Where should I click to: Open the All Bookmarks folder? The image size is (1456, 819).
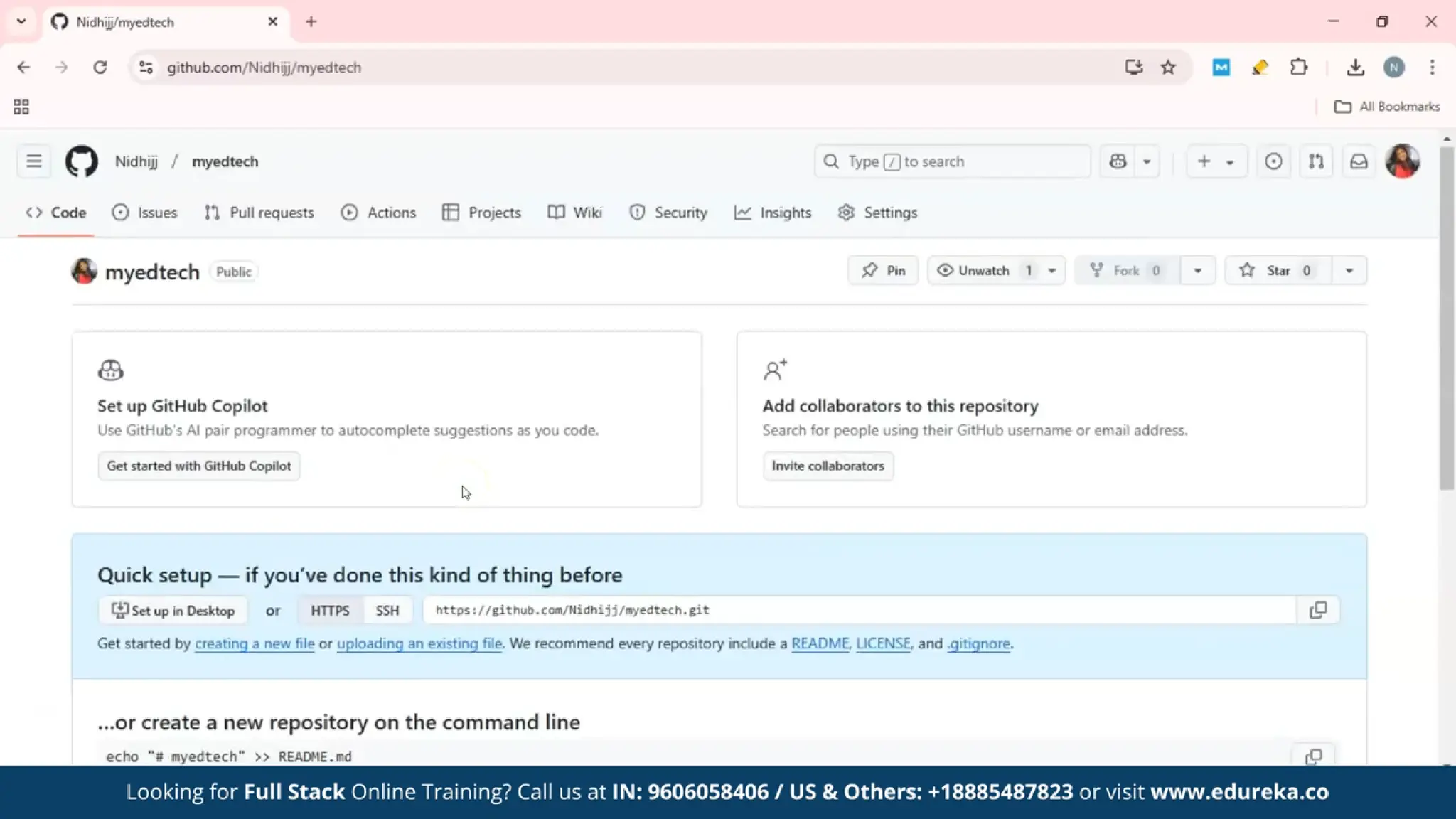(x=1387, y=107)
